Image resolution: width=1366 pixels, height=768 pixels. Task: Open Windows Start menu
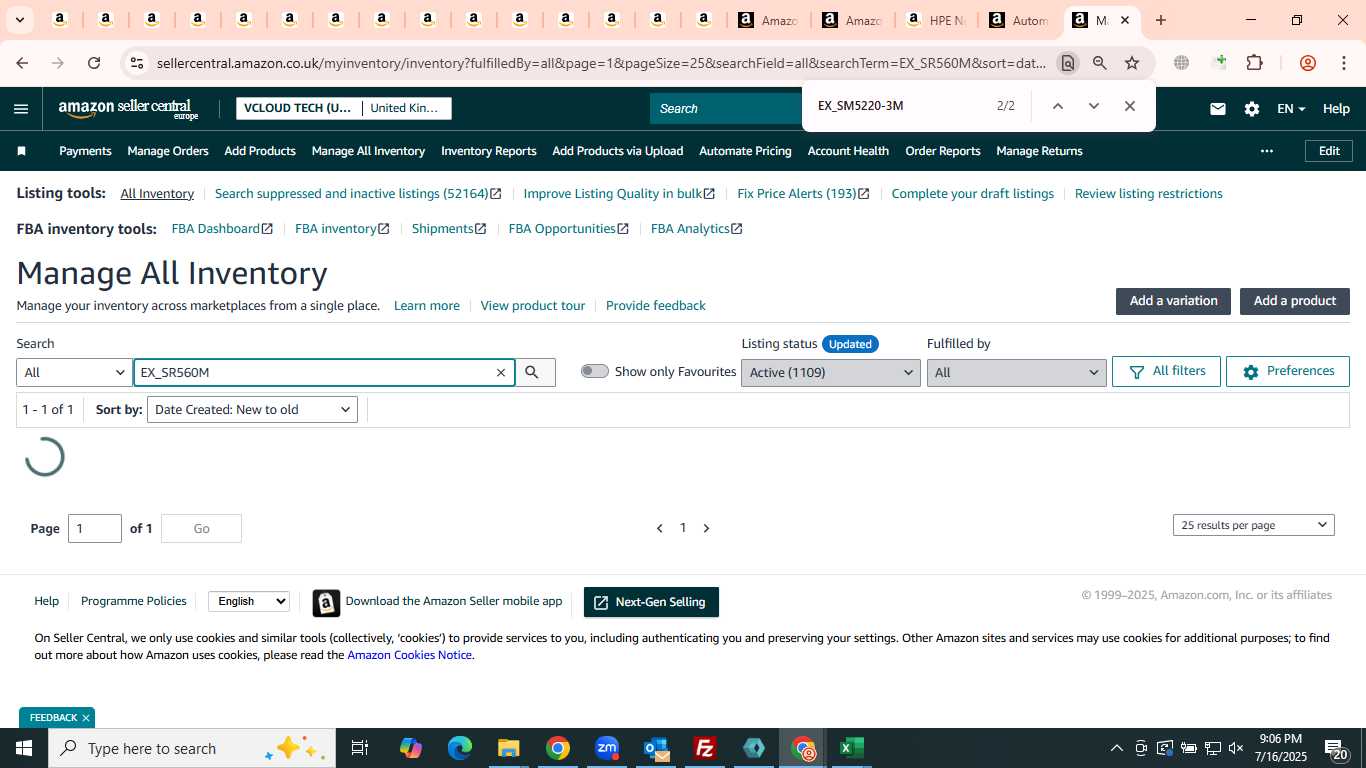pyautogui.click(x=24, y=748)
